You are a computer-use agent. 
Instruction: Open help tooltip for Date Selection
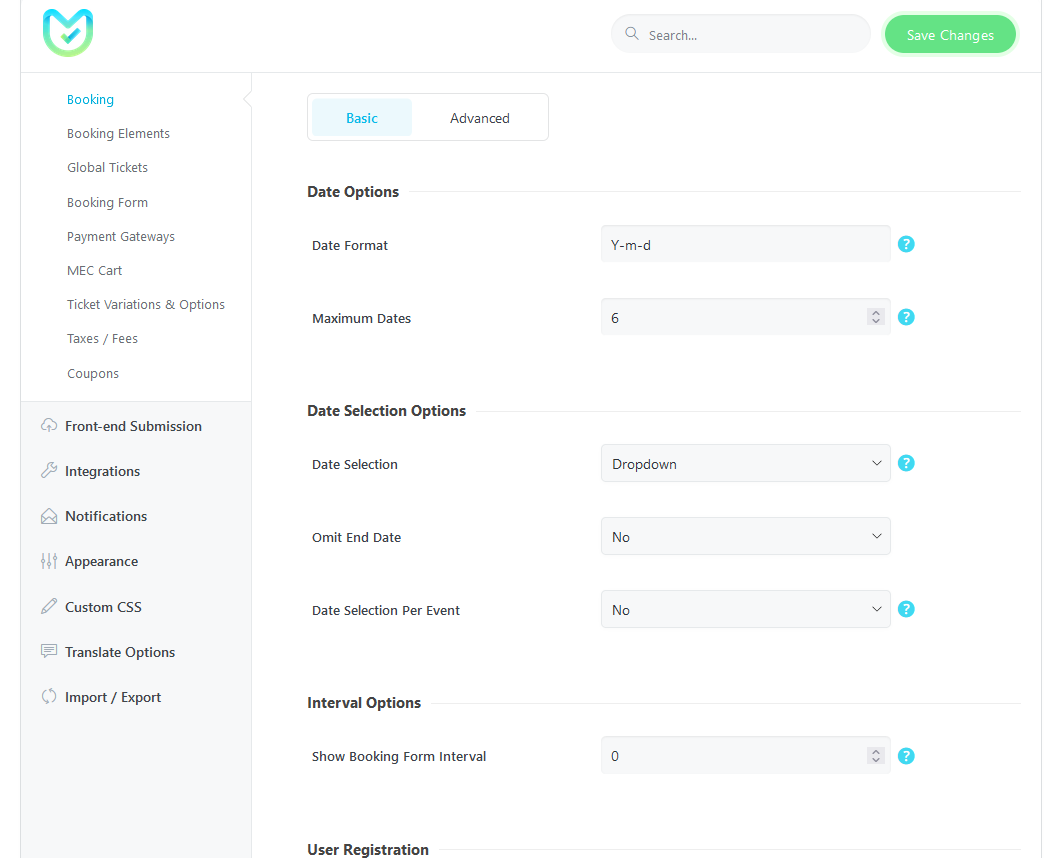pos(905,463)
